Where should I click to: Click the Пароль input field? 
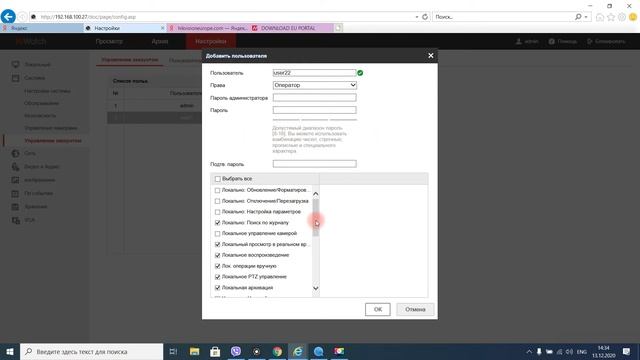click(x=315, y=110)
